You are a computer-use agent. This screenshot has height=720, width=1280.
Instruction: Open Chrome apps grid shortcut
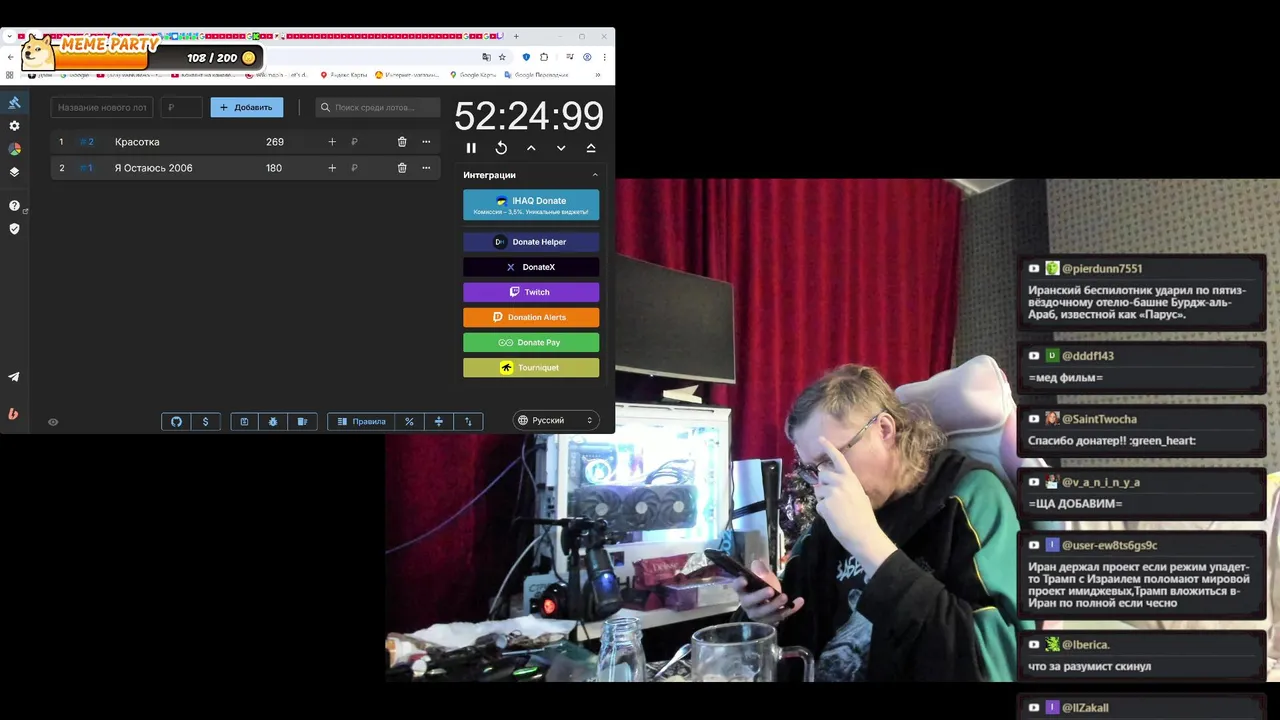coord(10,75)
